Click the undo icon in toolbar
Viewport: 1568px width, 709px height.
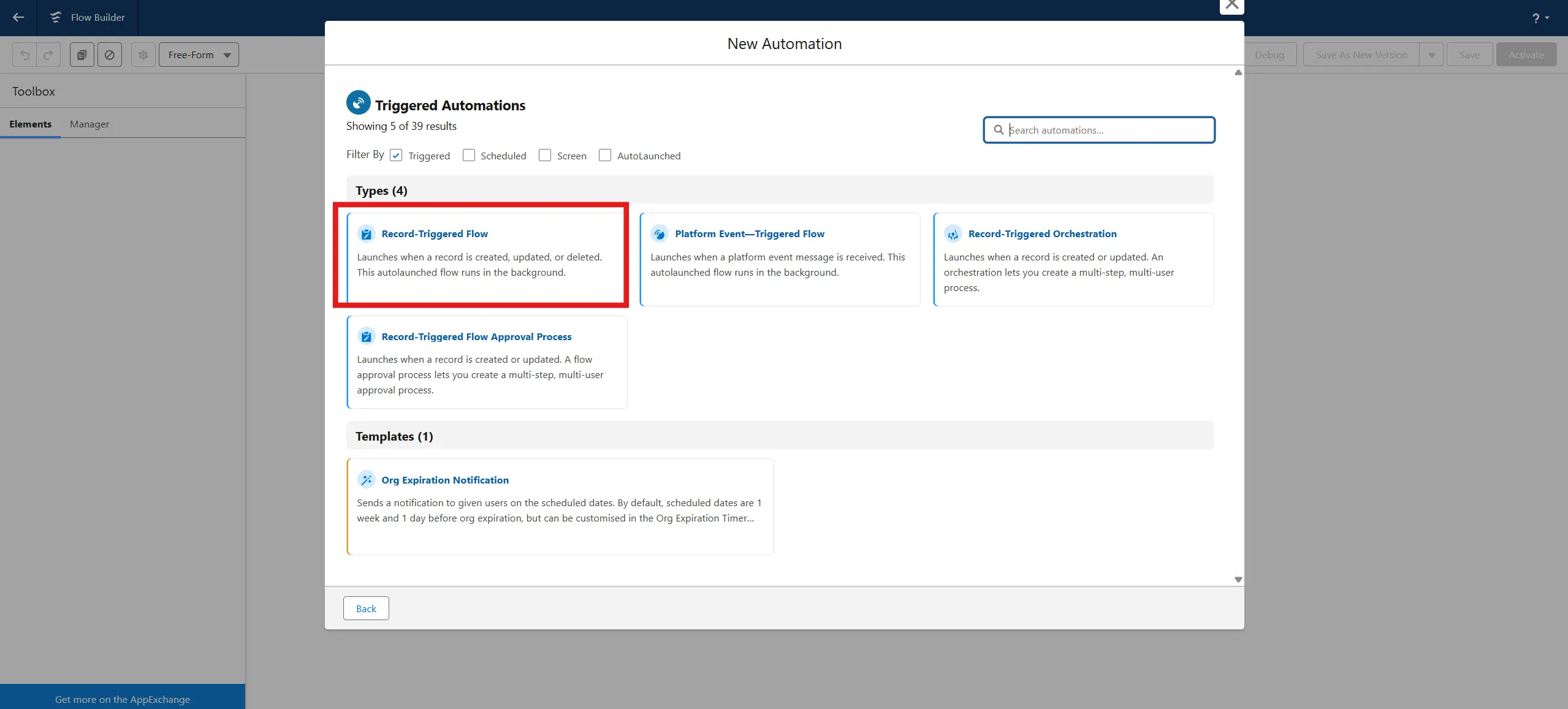coord(25,55)
